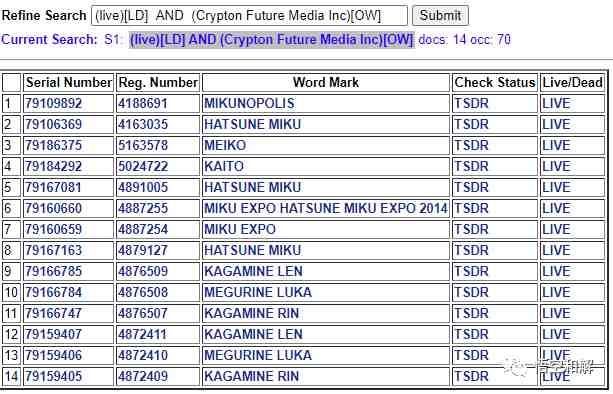Screen dimensions: 613x394
Task: Open registration number 4887254
Action: pyautogui.click(x=143, y=229)
